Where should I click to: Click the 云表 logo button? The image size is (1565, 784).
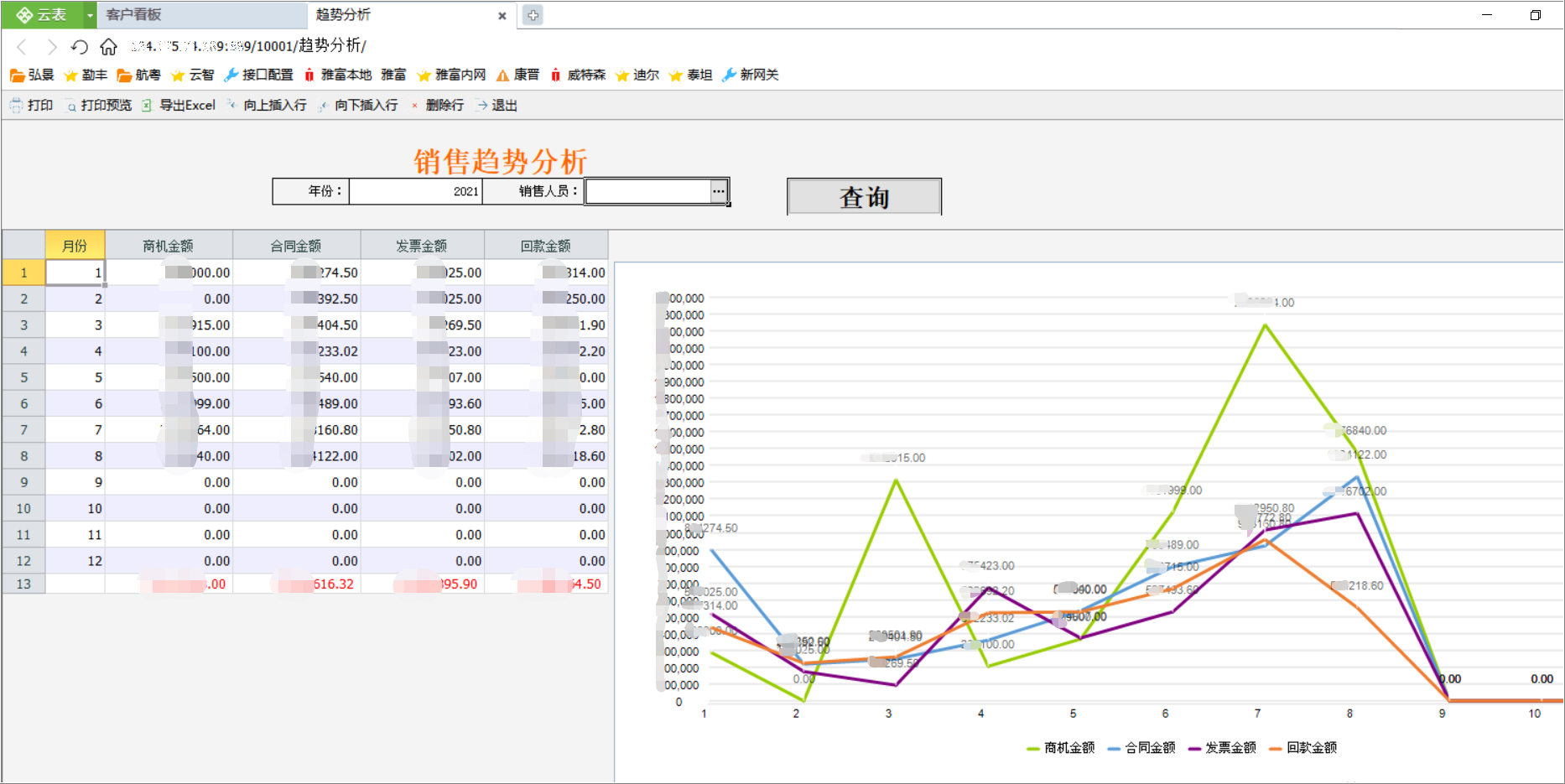pyautogui.click(x=43, y=14)
